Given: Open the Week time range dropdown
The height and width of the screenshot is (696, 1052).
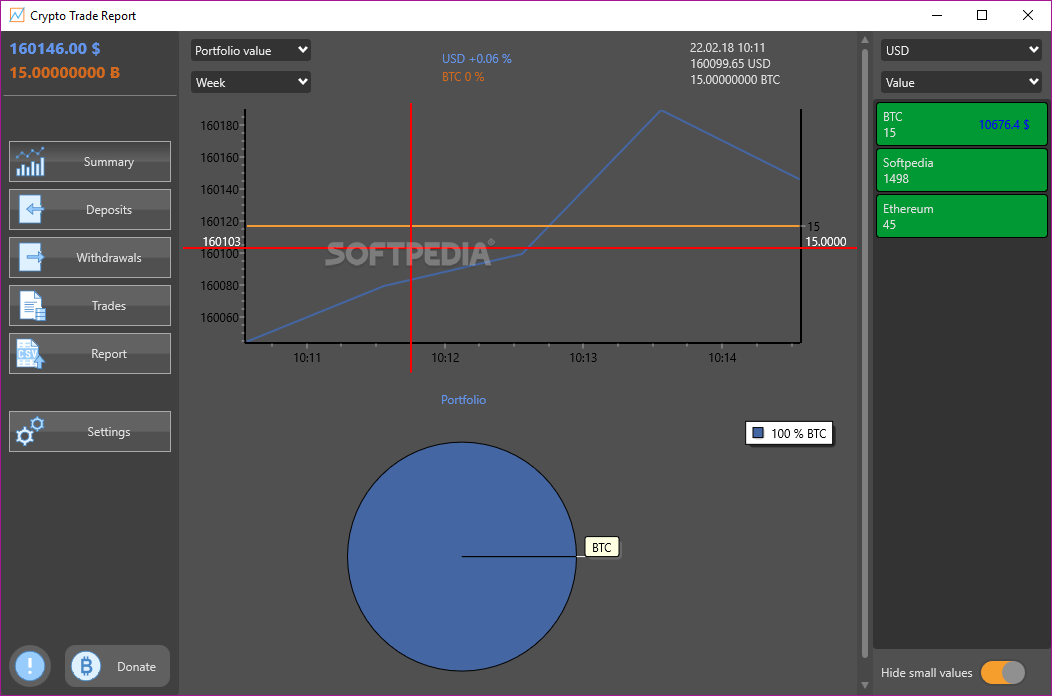Looking at the screenshot, I should pos(250,82).
